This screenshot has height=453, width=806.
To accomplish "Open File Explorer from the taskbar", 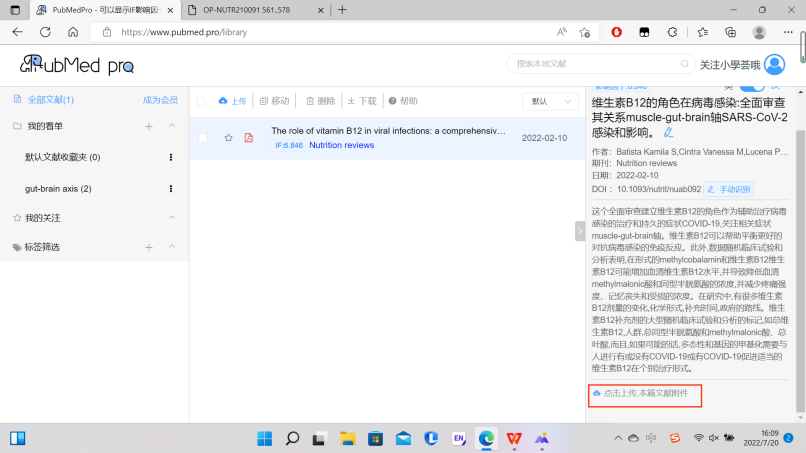I will pyautogui.click(x=348, y=439).
